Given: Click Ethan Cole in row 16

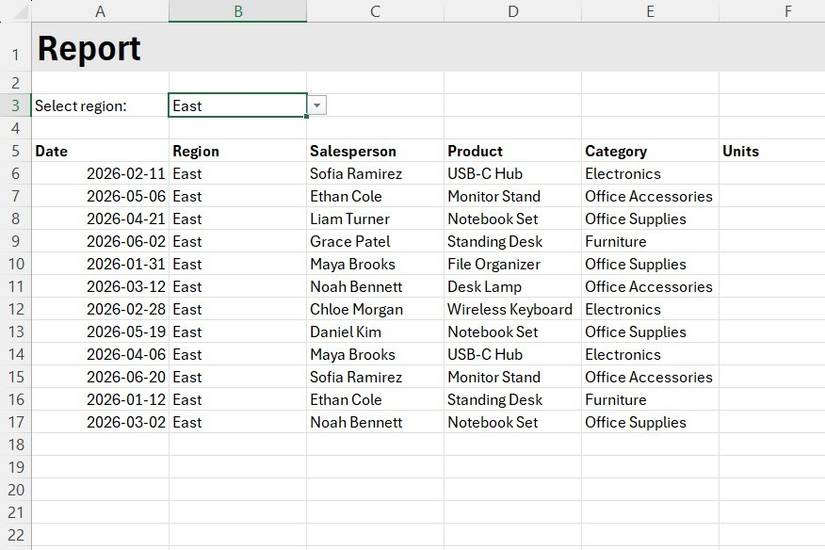Looking at the screenshot, I should [375, 399].
